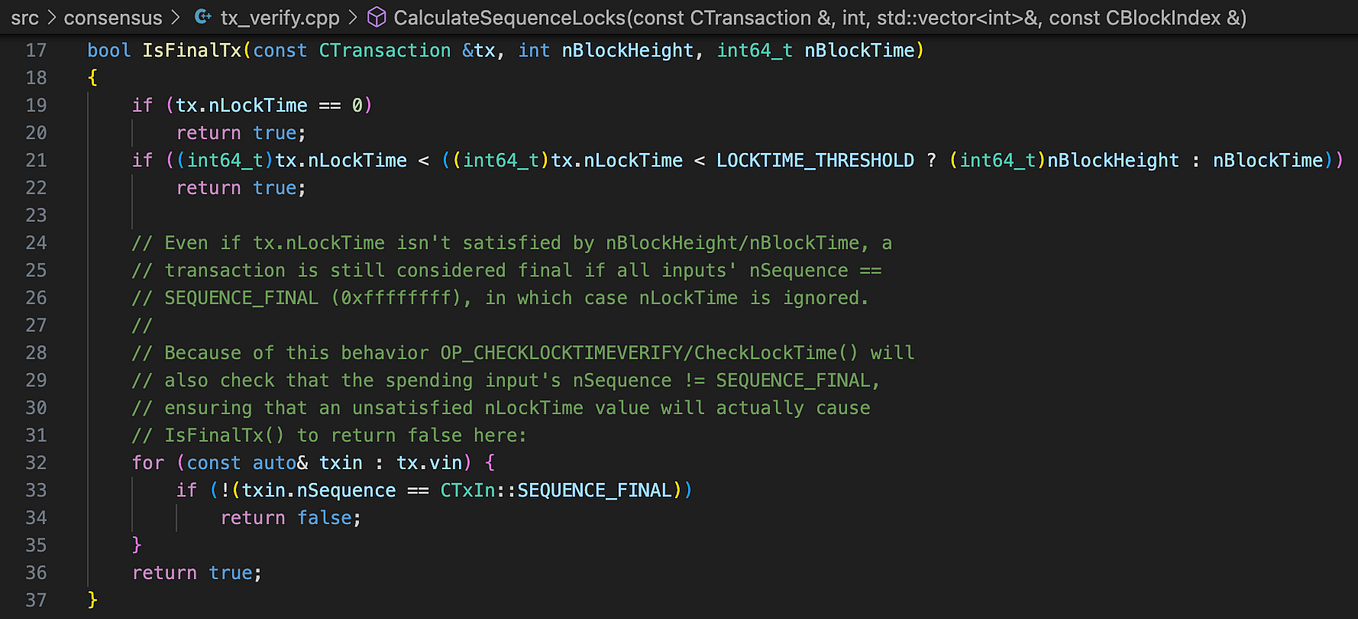Click the LOCKTIME_THRESHOLD constant on line 21
The width and height of the screenshot is (1358, 619).
pyautogui.click(x=814, y=160)
